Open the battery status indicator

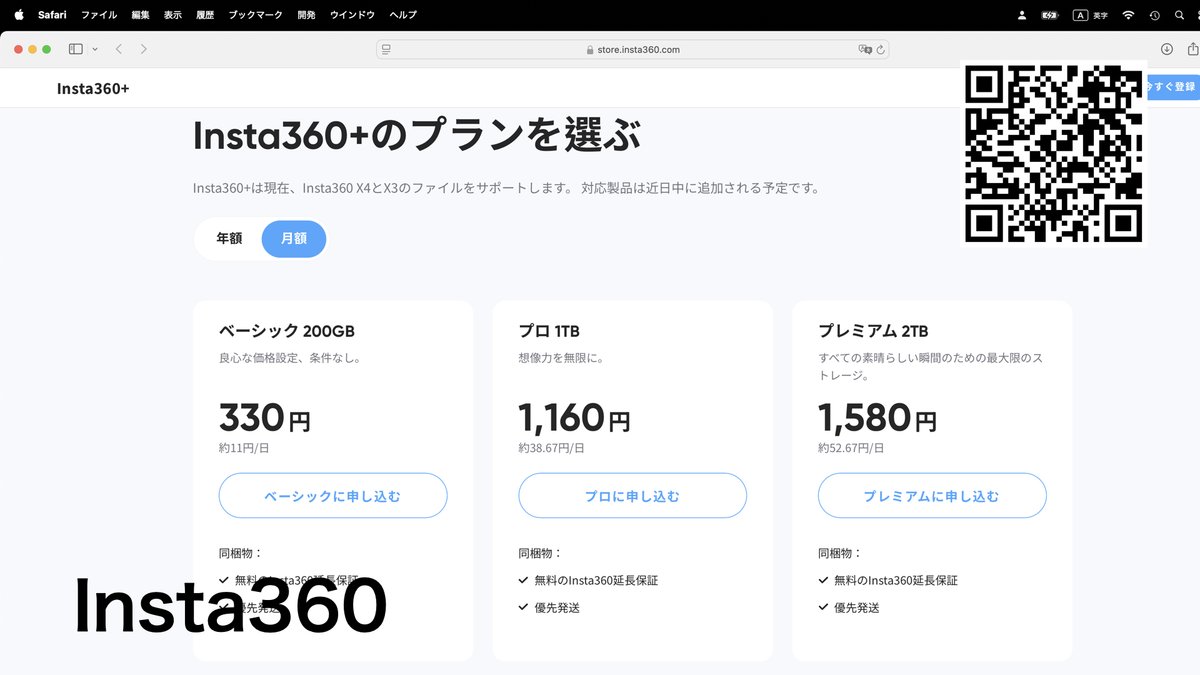(1049, 14)
